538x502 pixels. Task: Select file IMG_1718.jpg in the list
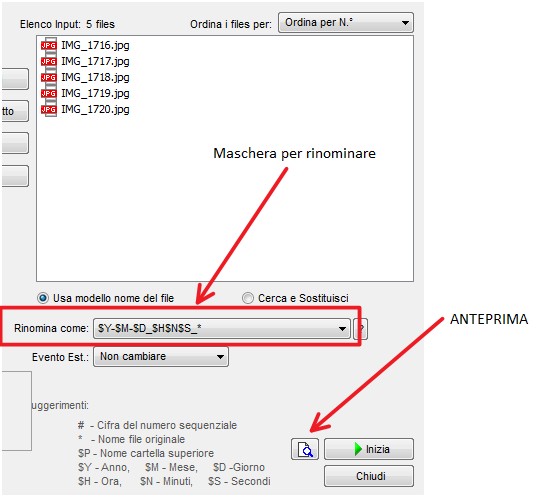(x=95, y=78)
